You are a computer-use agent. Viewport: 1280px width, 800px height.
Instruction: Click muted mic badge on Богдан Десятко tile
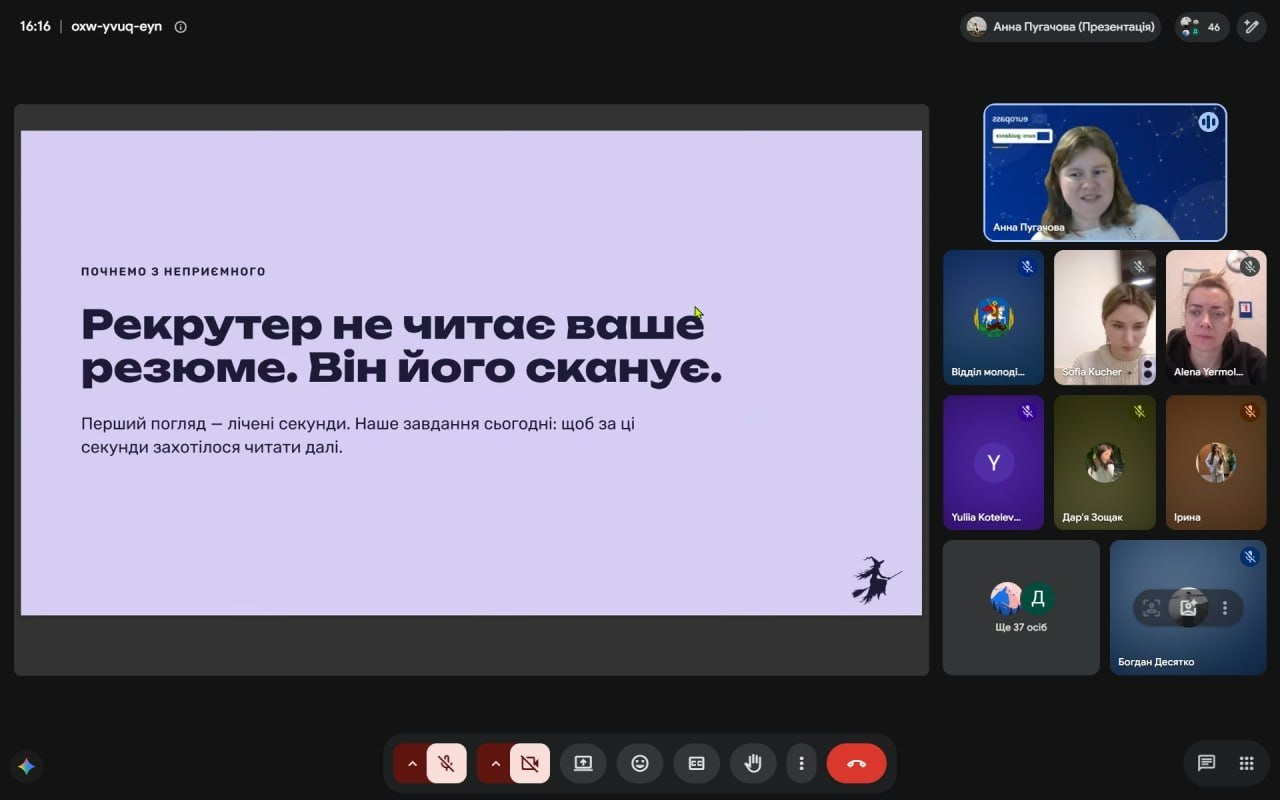coord(1249,557)
